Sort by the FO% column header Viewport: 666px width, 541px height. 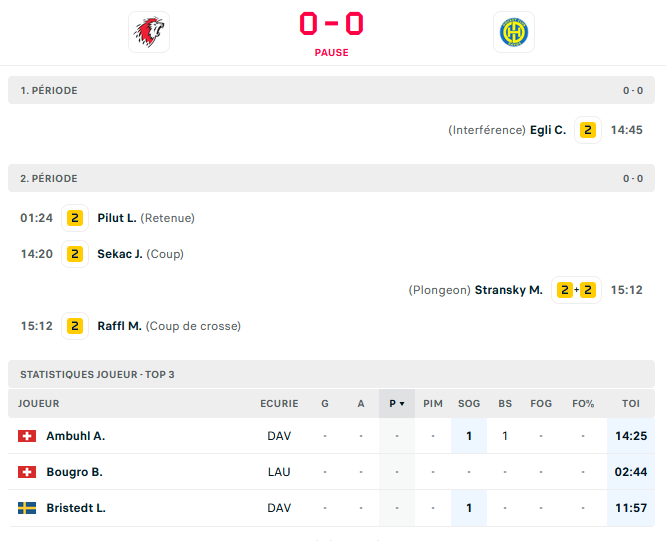(583, 404)
